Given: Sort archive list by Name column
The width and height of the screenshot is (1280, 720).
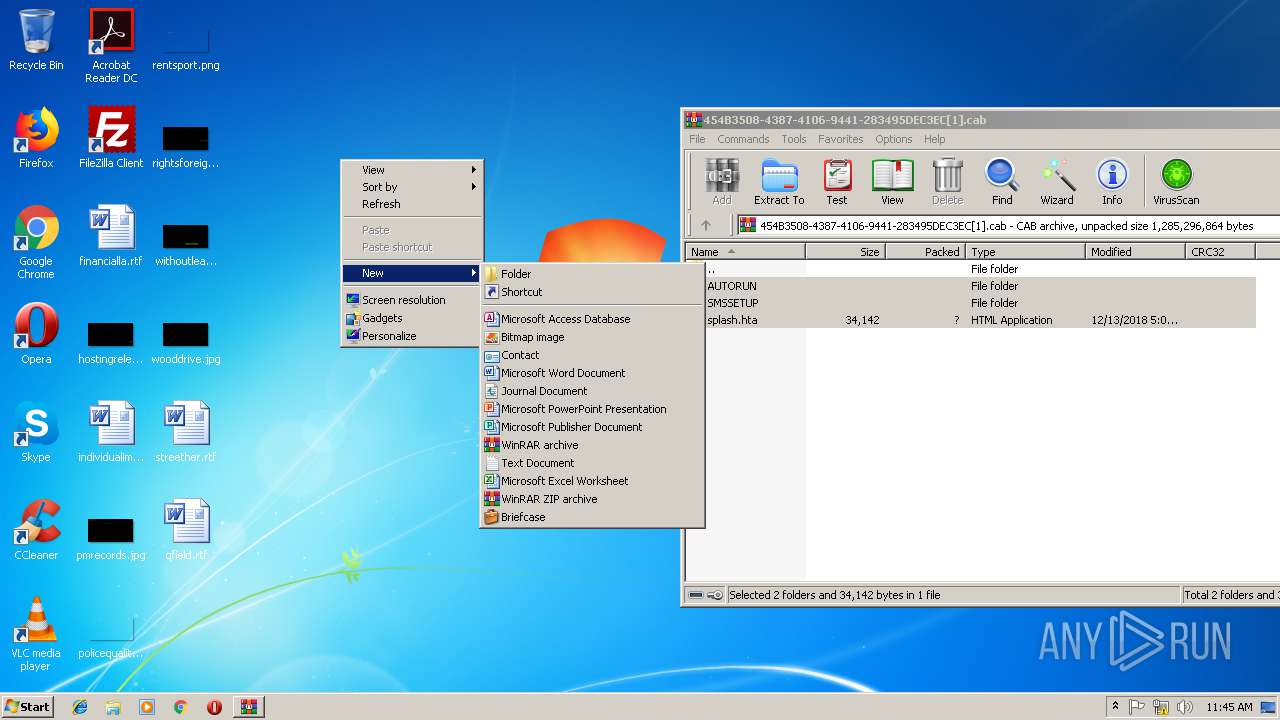Looking at the screenshot, I should coord(746,252).
